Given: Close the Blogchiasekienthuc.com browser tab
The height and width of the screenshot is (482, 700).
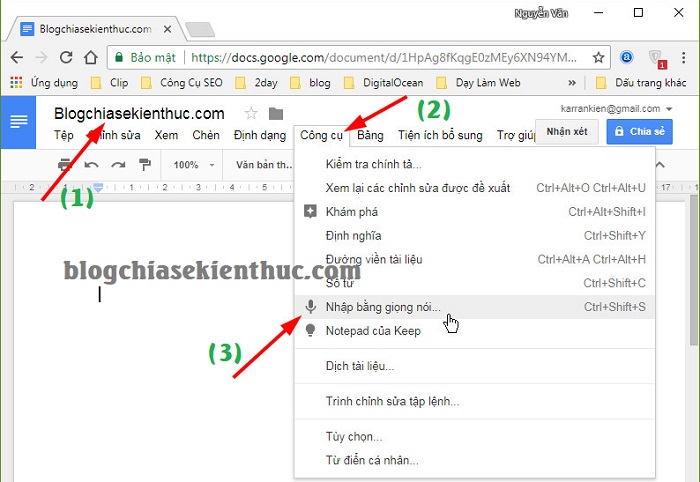Looking at the screenshot, I should (167, 29).
